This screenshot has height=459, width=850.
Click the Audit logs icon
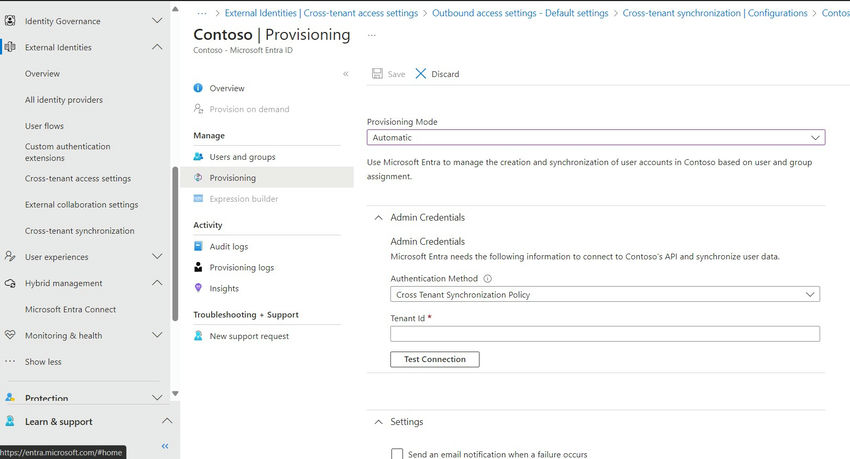199,246
